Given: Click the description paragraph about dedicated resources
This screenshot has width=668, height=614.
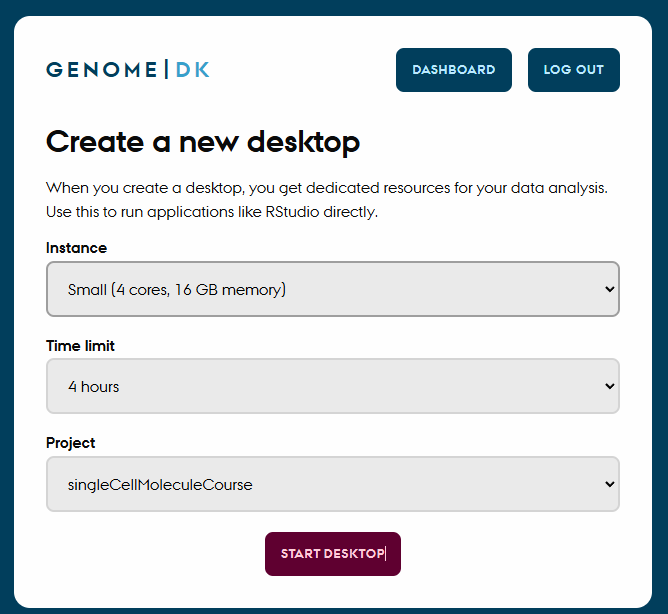Looking at the screenshot, I should (x=326, y=200).
